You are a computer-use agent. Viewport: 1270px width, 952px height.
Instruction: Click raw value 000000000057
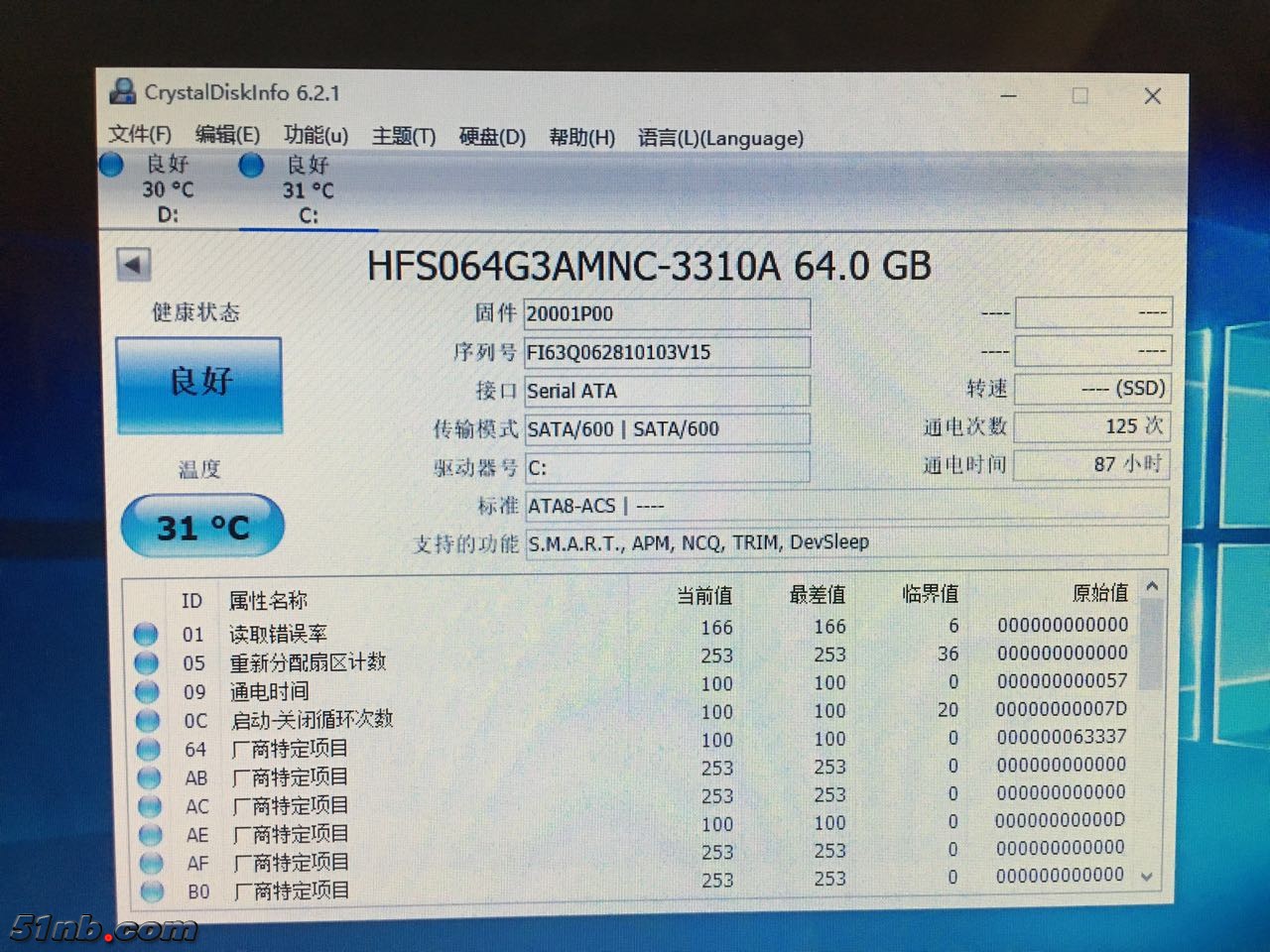coord(1062,681)
